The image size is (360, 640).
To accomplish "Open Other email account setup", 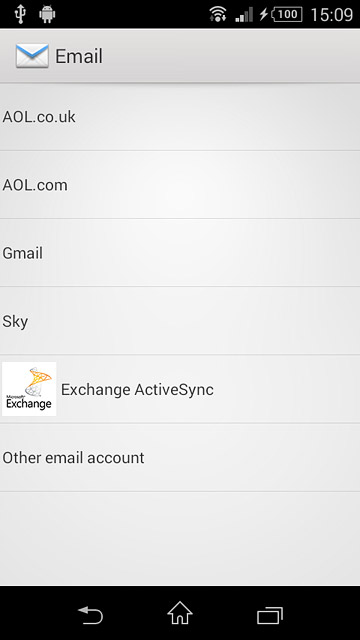I will (180, 457).
